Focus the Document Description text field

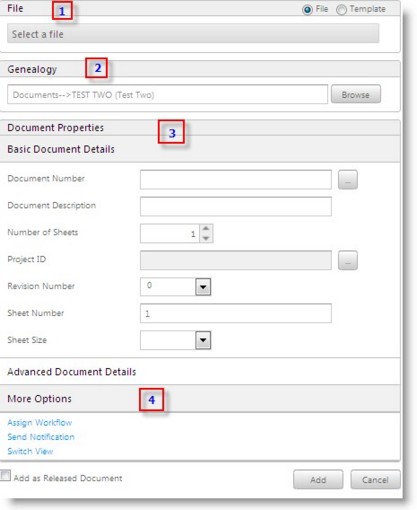236,206
